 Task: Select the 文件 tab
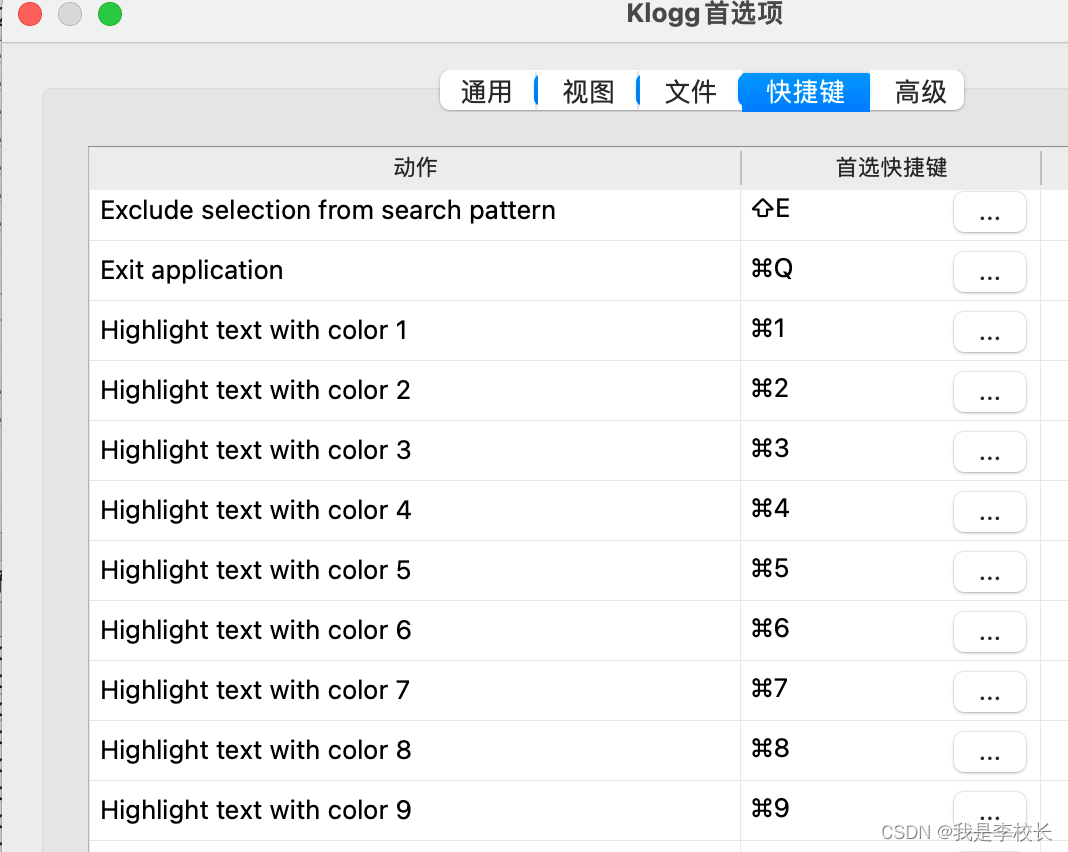(690, 92)
